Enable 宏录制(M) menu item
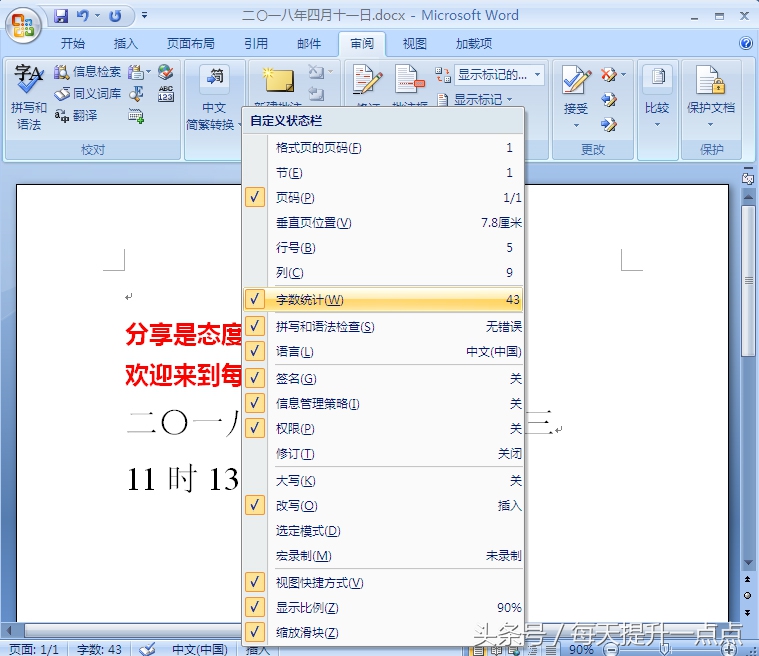759x656 pixels. coord(383,555)
